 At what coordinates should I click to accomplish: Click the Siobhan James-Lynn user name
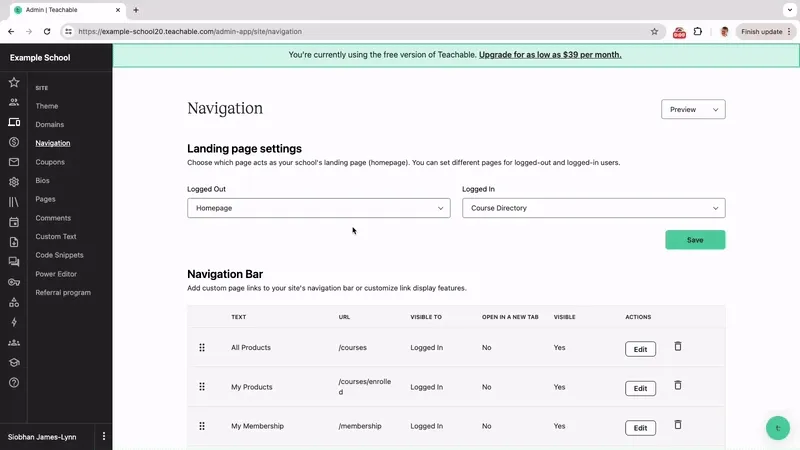(x=42, y=437)
